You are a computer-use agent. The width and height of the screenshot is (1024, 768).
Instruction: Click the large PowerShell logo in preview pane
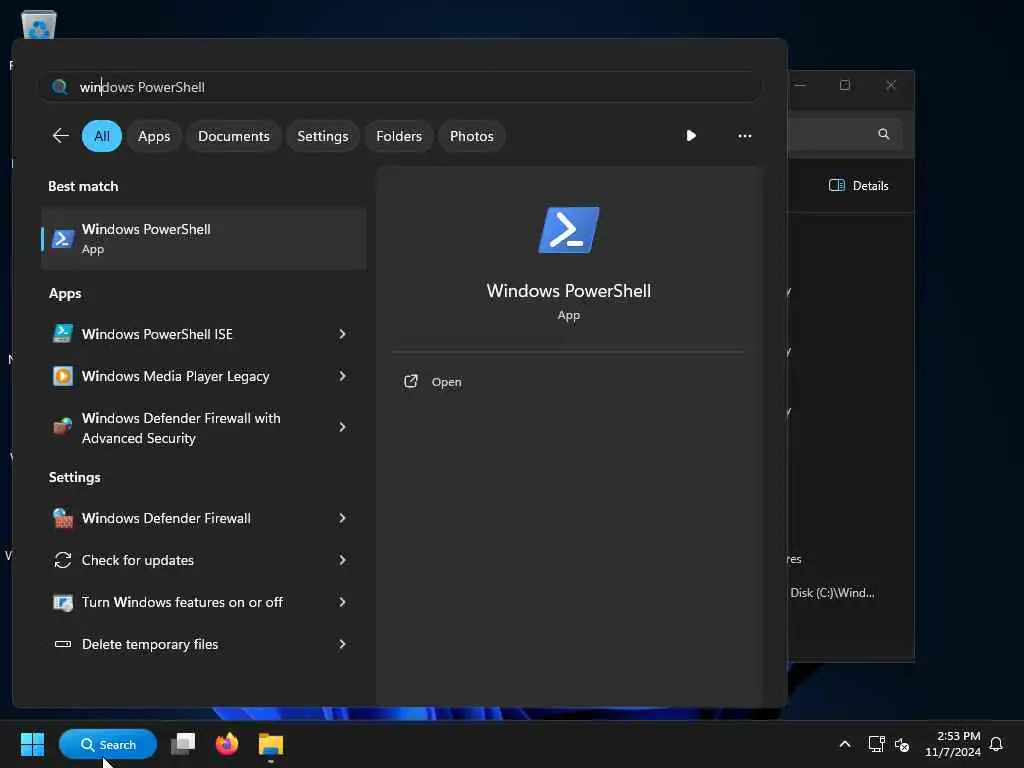point(568,230)
